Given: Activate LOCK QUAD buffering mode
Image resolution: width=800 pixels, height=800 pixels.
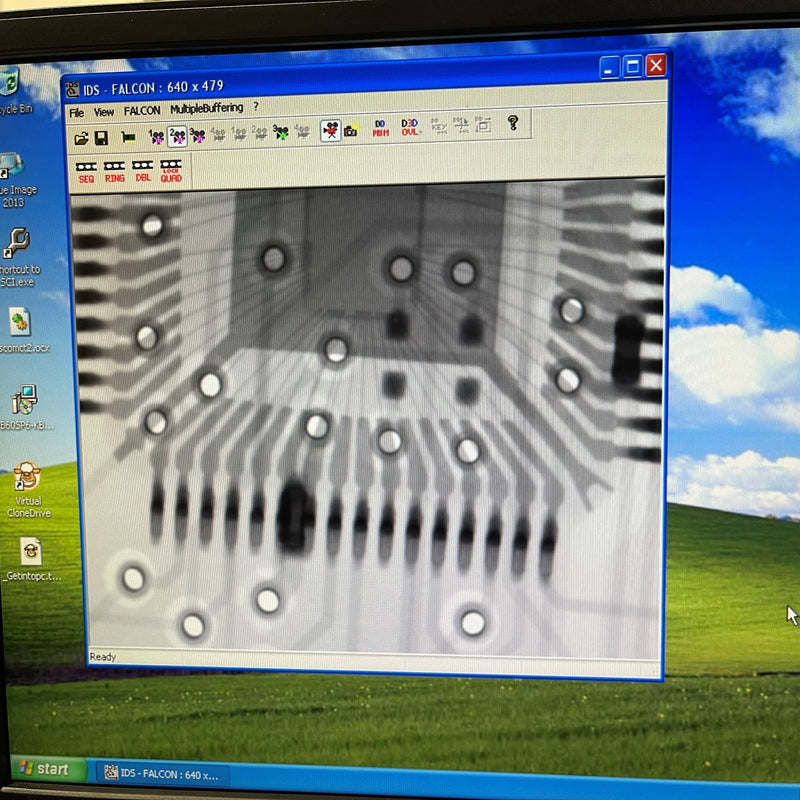Looking at the screenshot, I should click(171, 168).
